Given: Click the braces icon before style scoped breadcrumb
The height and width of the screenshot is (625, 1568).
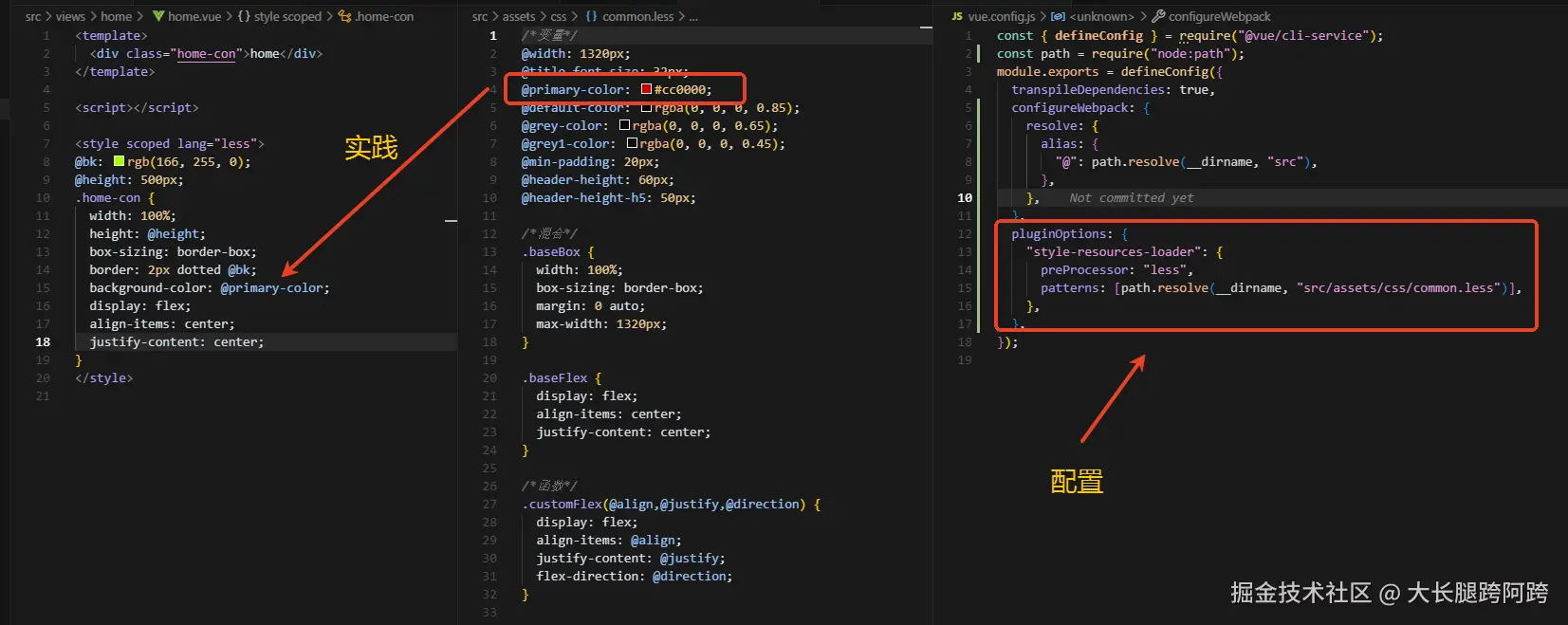Looking at the screenshot, I should (x=244, y=16).
